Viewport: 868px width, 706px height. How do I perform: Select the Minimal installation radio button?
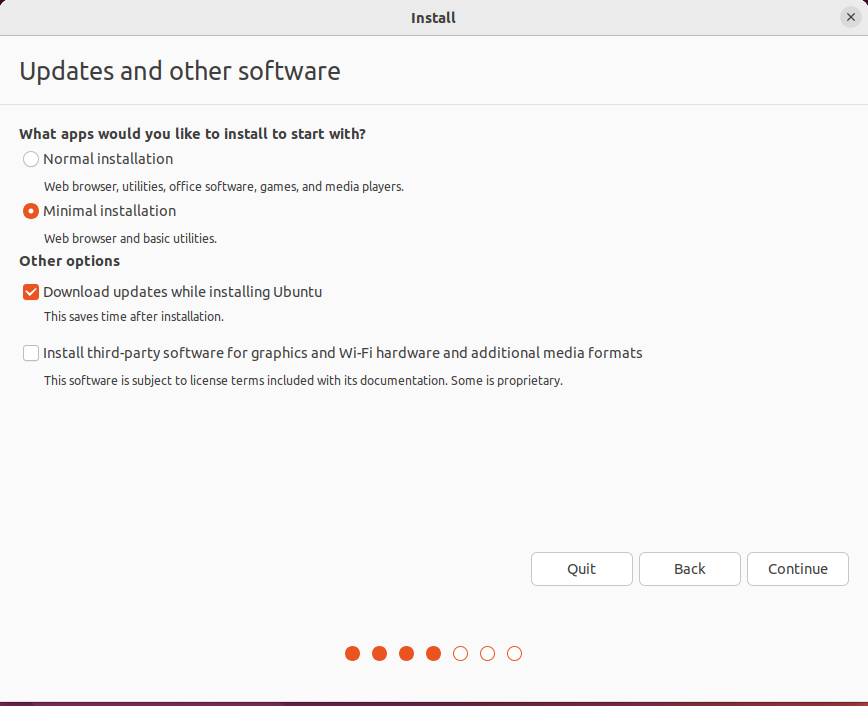pyautogui.click(x=30, y=212)
